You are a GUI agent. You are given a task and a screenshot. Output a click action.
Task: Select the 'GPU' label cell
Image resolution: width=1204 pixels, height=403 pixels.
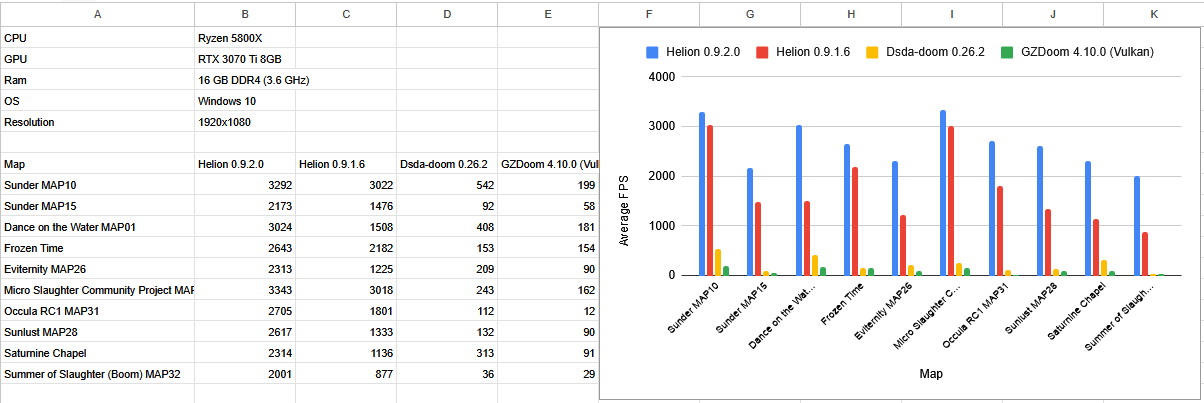[97, 58]
